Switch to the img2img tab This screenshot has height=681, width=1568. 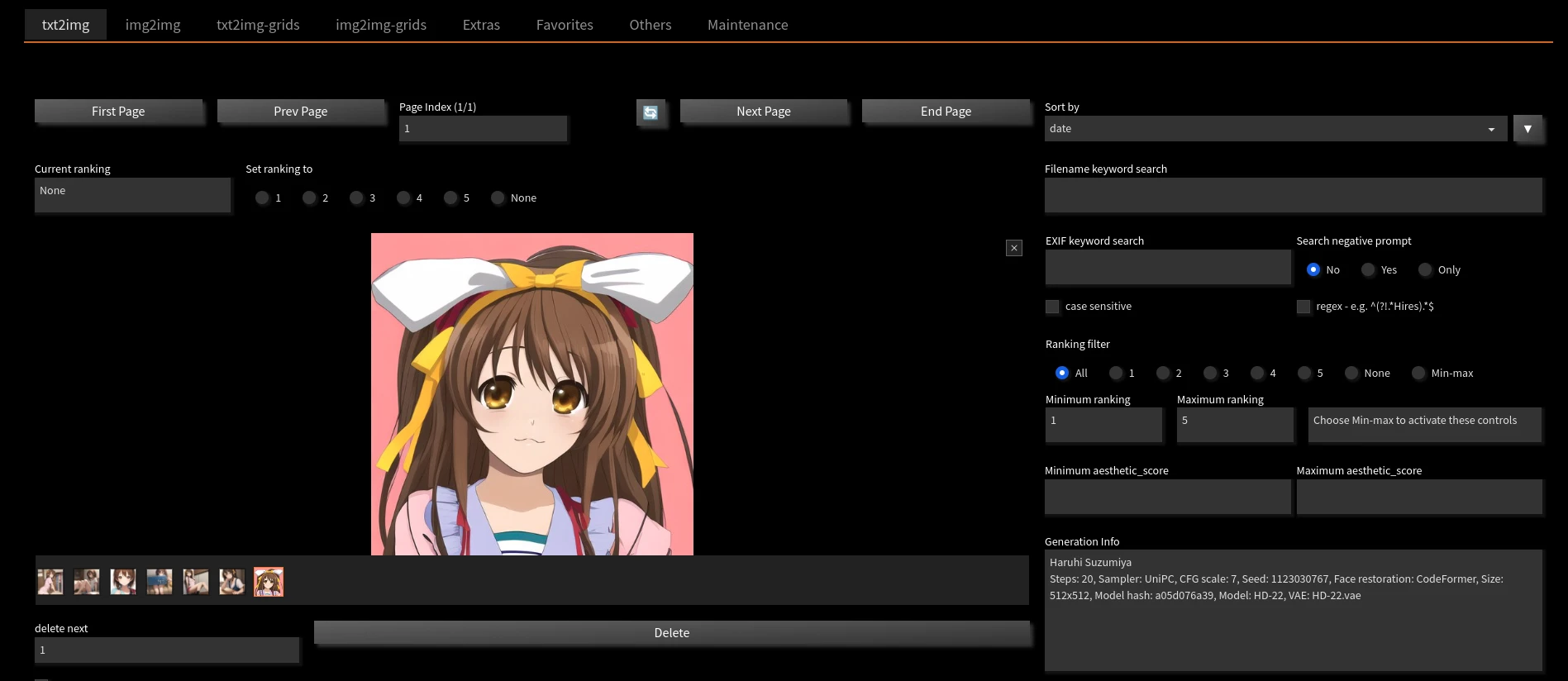click(153, 25)
